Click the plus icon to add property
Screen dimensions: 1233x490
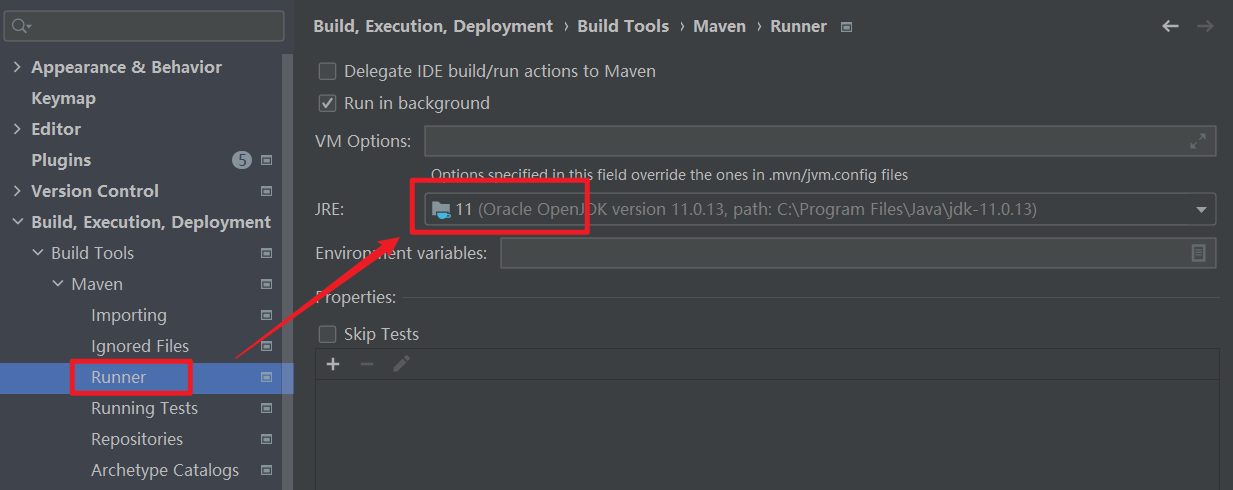(333, 364)
